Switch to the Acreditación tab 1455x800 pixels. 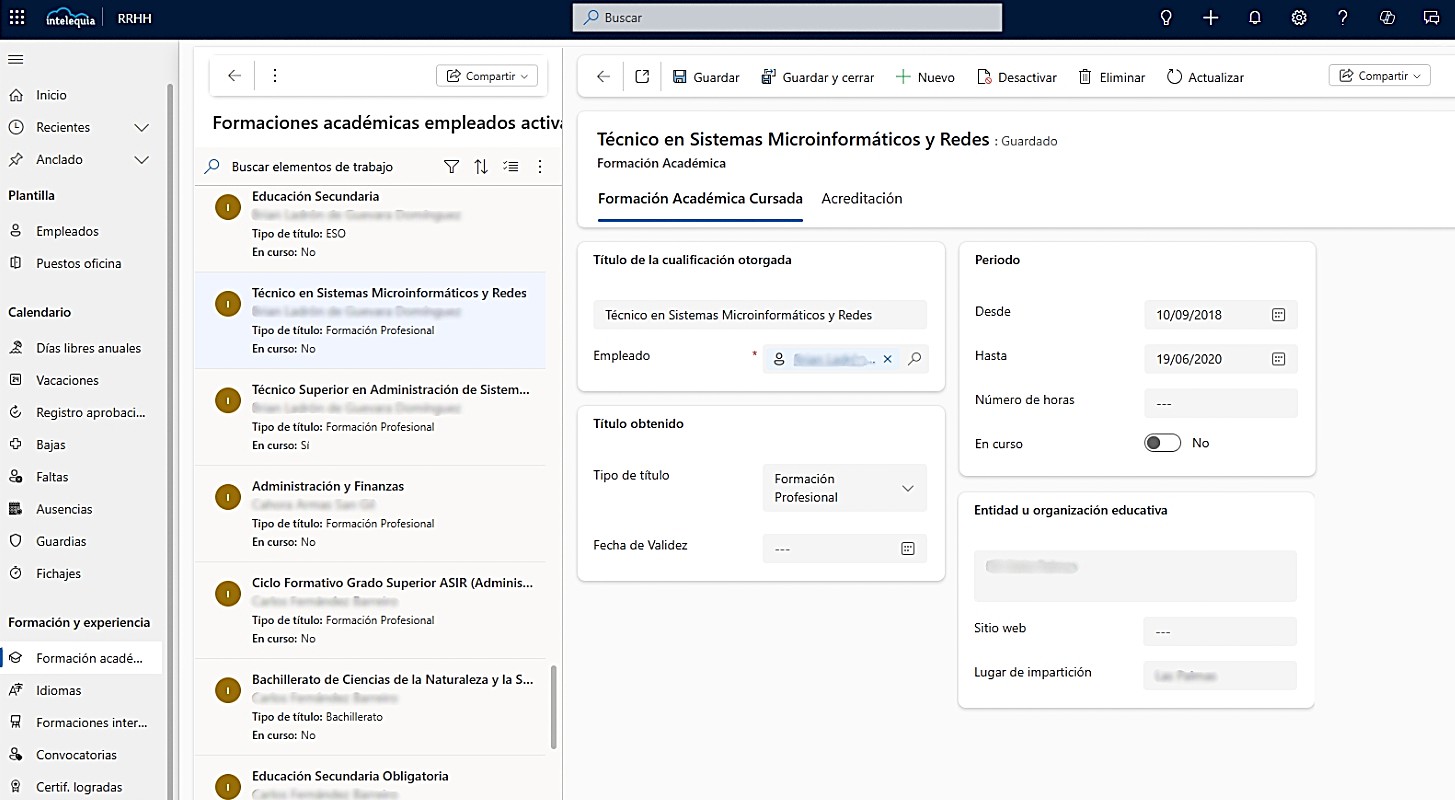click(x=861, y=198)
